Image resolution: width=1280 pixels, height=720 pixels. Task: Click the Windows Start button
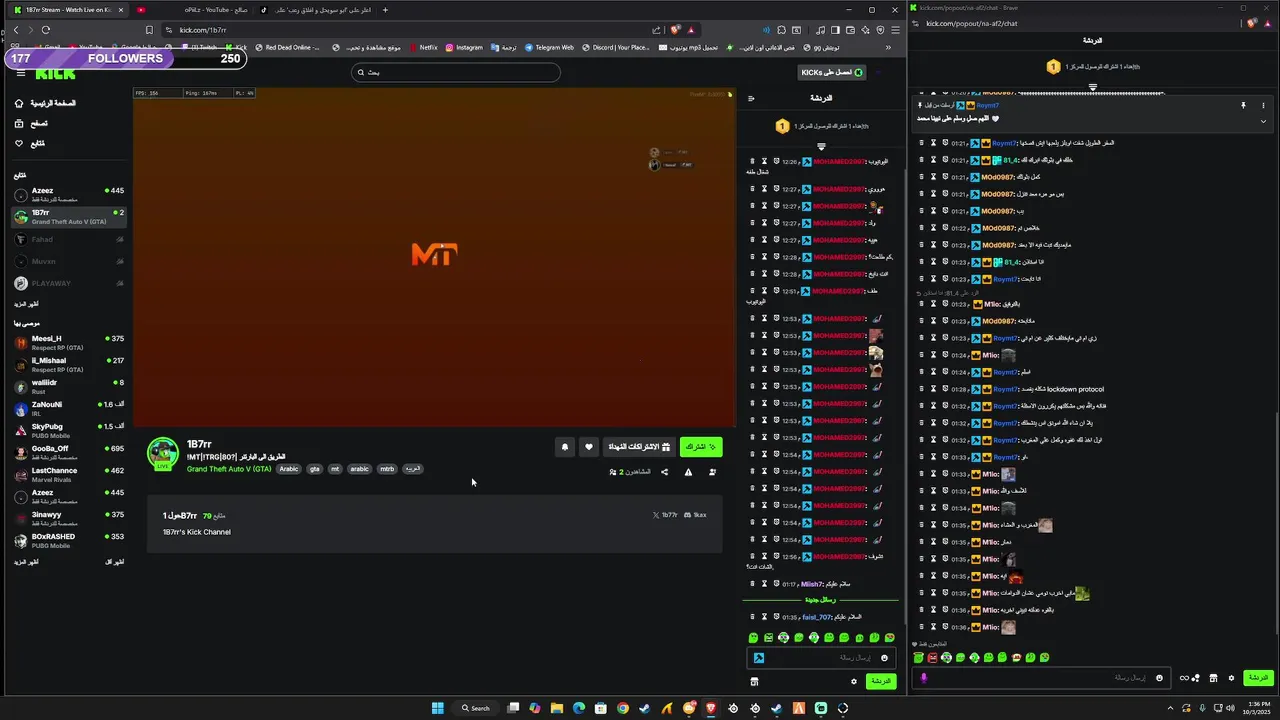click(x=437, y=708)
